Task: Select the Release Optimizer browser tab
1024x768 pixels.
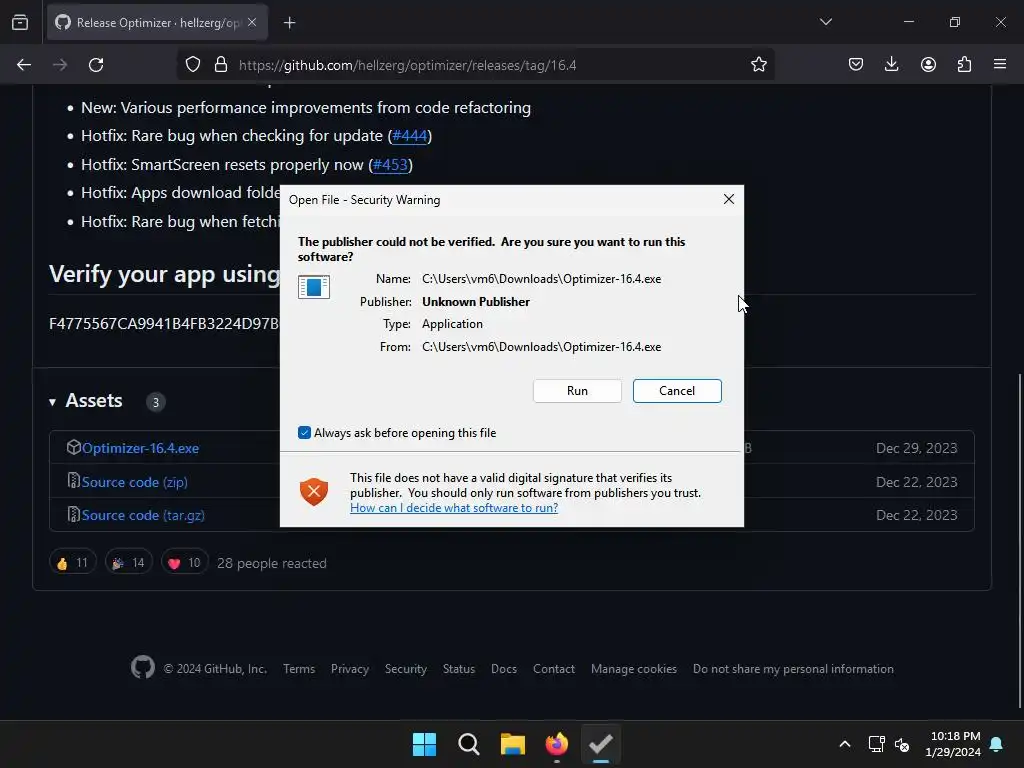Action: click(157, 23)
